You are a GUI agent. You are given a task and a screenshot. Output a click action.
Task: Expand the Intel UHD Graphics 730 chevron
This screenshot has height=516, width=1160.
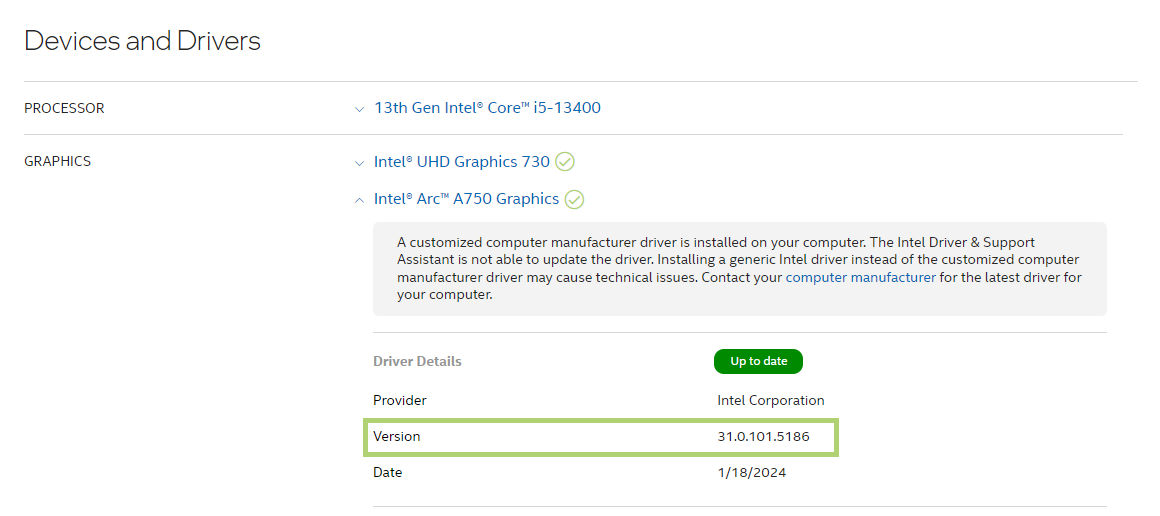(x=360, y=163)
